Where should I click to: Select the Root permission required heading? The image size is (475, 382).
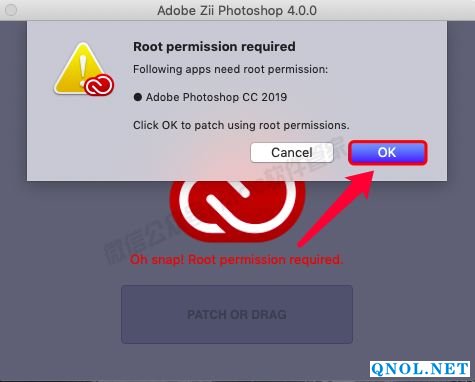pyautogui.click(x=214, y=47)
